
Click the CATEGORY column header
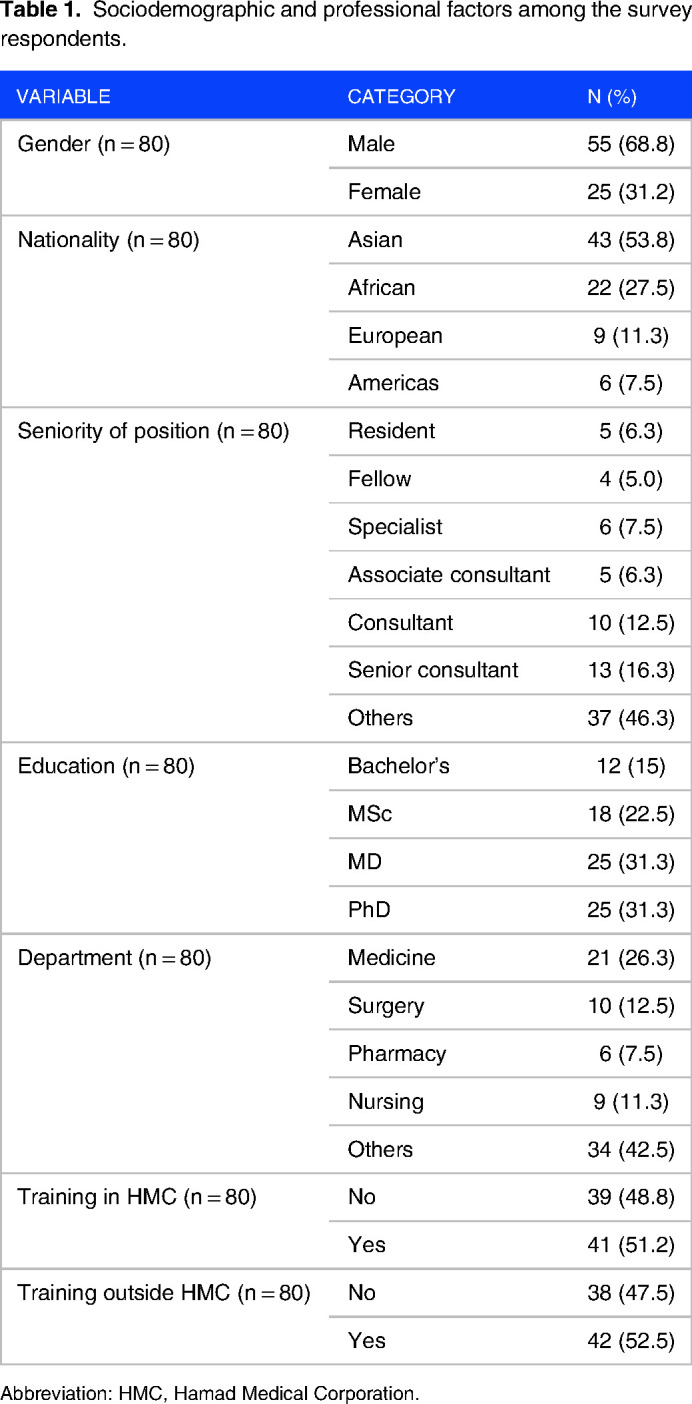[401, 97]
